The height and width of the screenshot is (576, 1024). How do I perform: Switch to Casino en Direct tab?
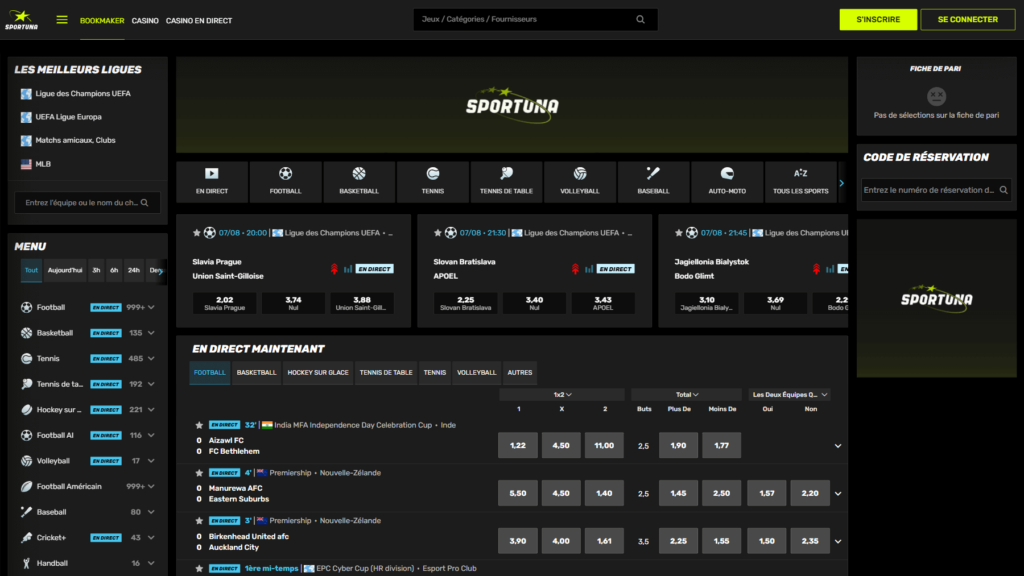[x=199, y=21]
